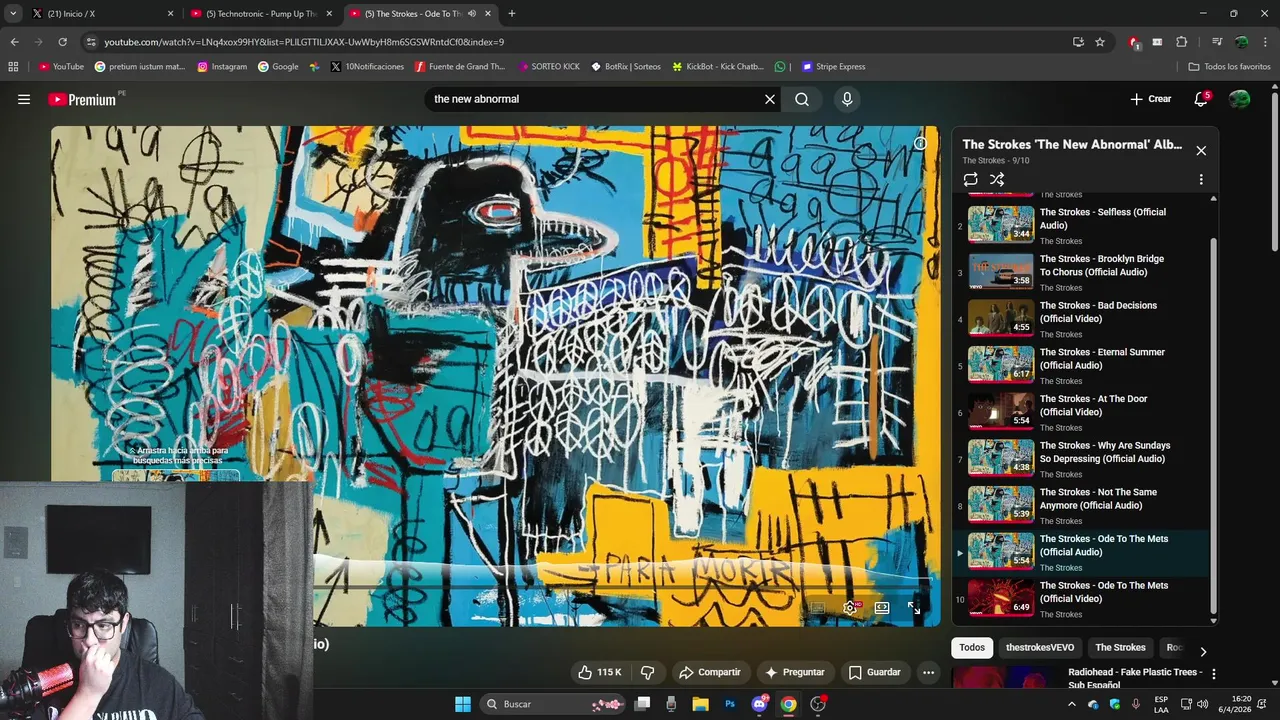
Task: Show video info card icon
Action: pyautogui.click(x=920, y=143)
